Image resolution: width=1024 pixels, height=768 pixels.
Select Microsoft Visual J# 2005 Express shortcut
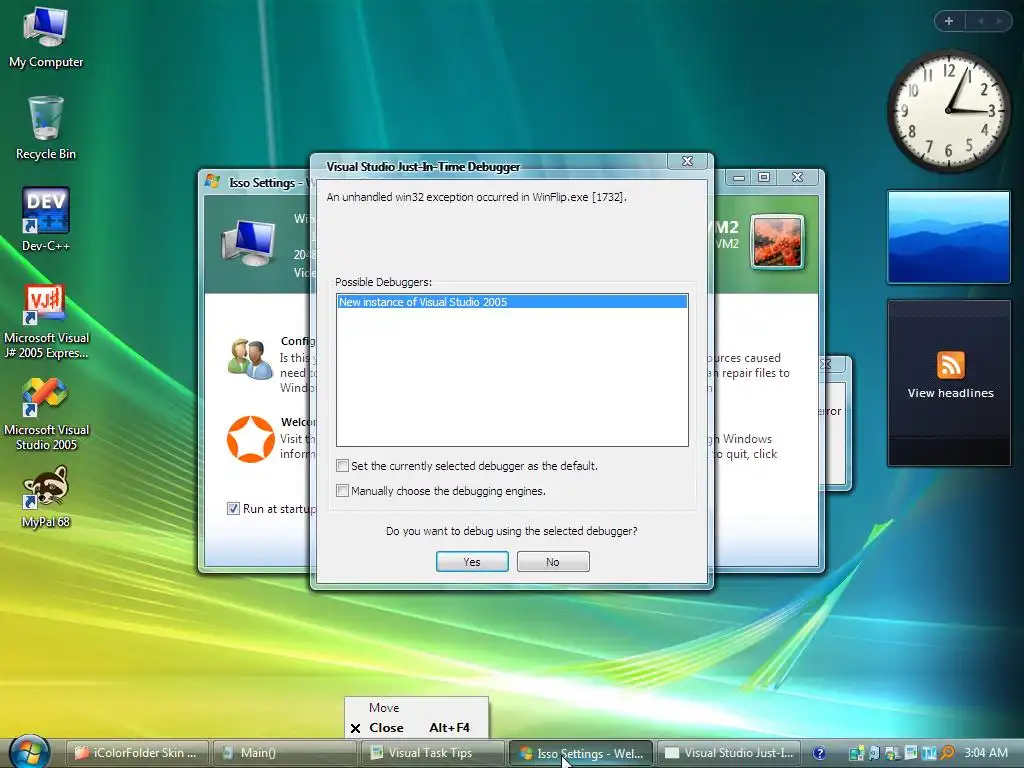point(46,321)
